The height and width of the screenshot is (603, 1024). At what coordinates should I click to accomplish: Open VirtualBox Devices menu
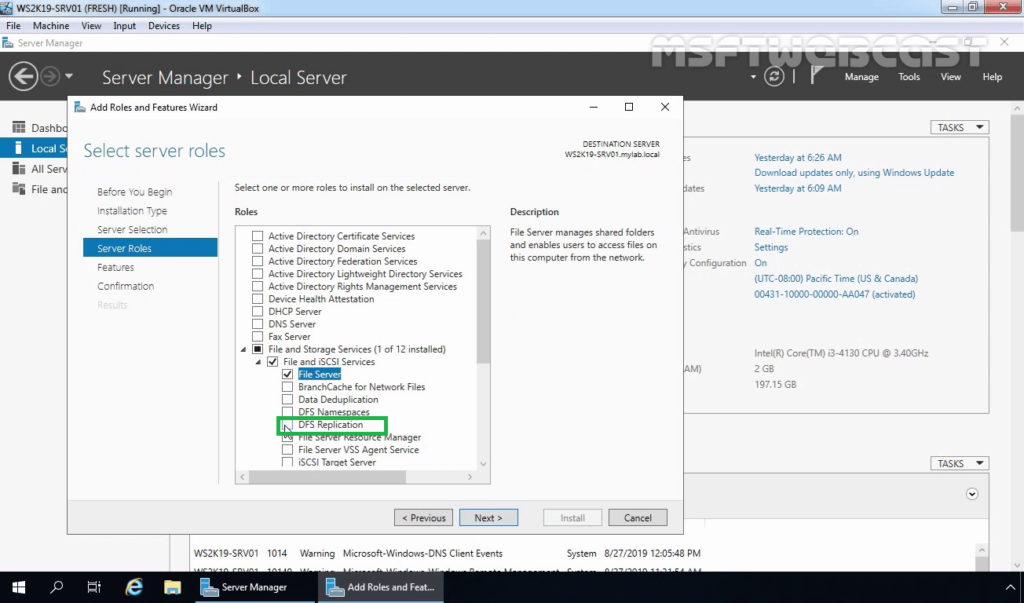click(x=164, y=25)
